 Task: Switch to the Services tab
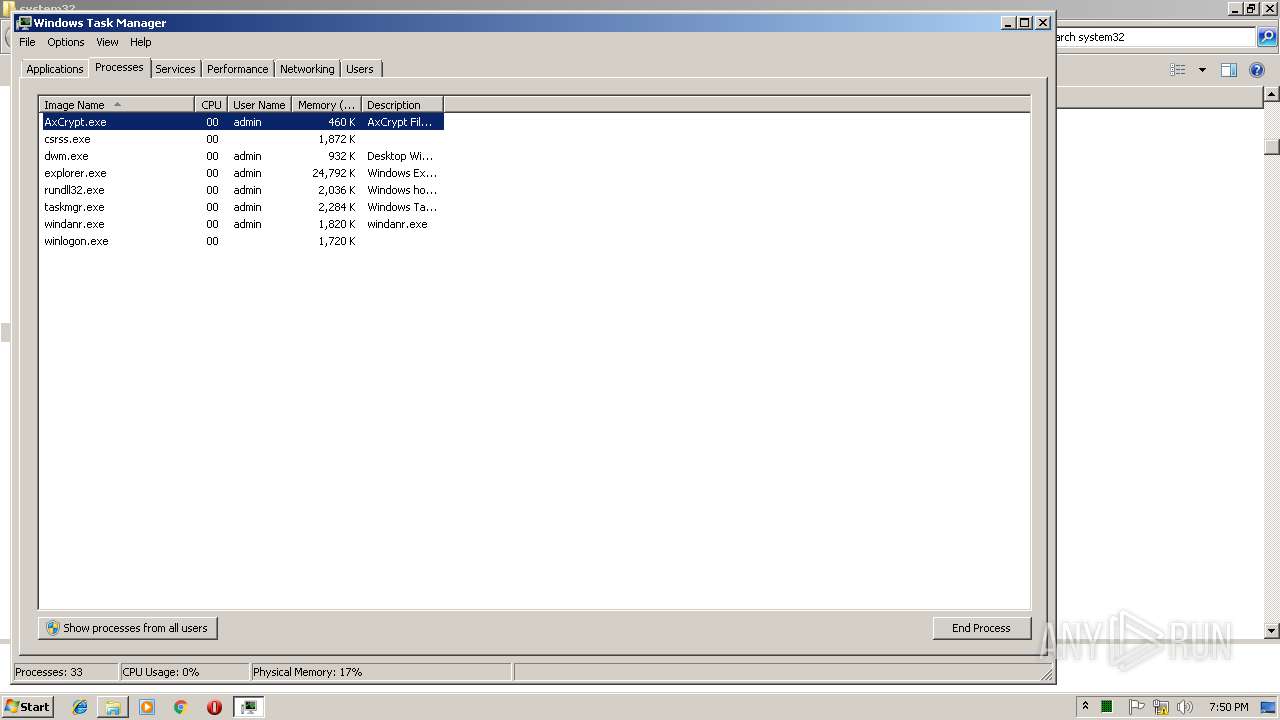175,69
